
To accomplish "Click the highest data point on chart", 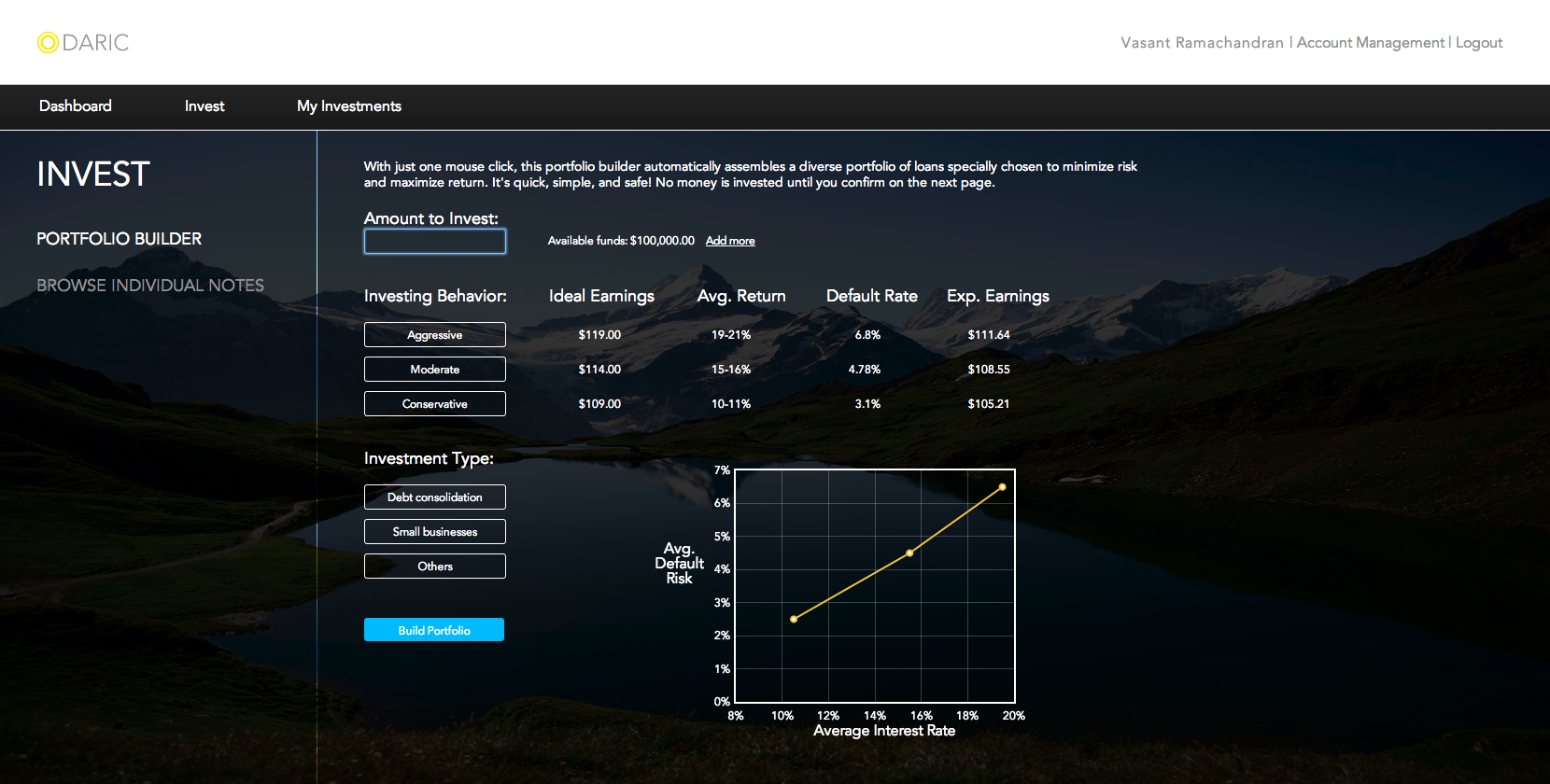I will coord(1003,487).
